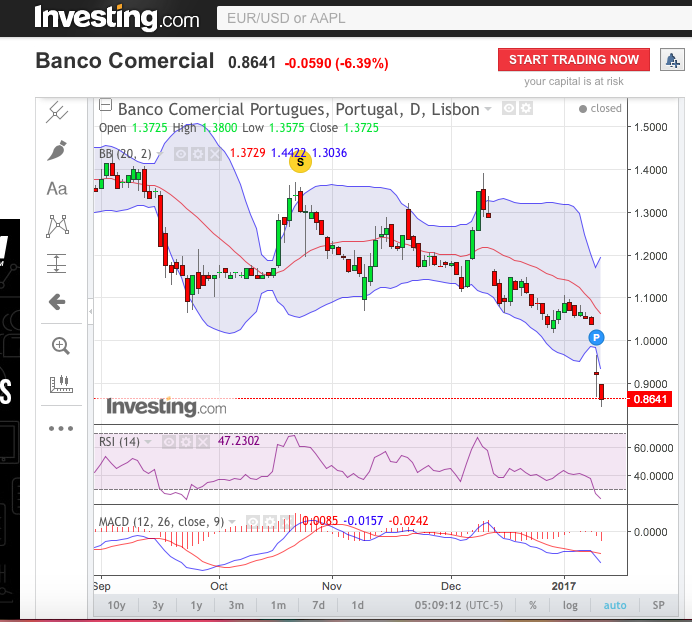Toggle the SP option in bottom bar
692x622 pixels.
click(658, 605)
